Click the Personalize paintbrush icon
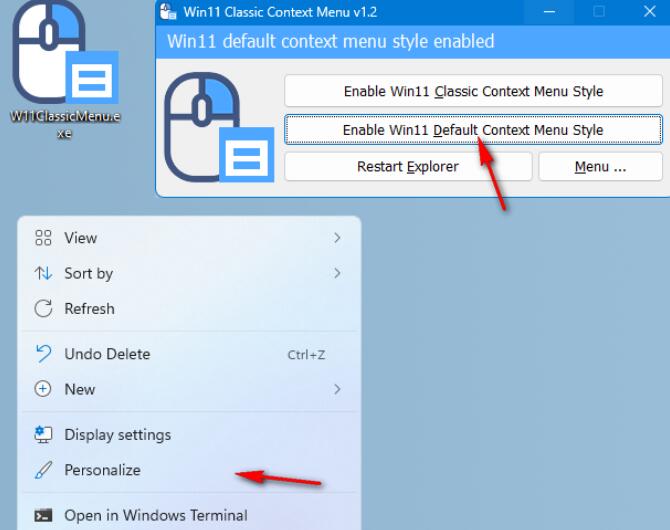 43,470
